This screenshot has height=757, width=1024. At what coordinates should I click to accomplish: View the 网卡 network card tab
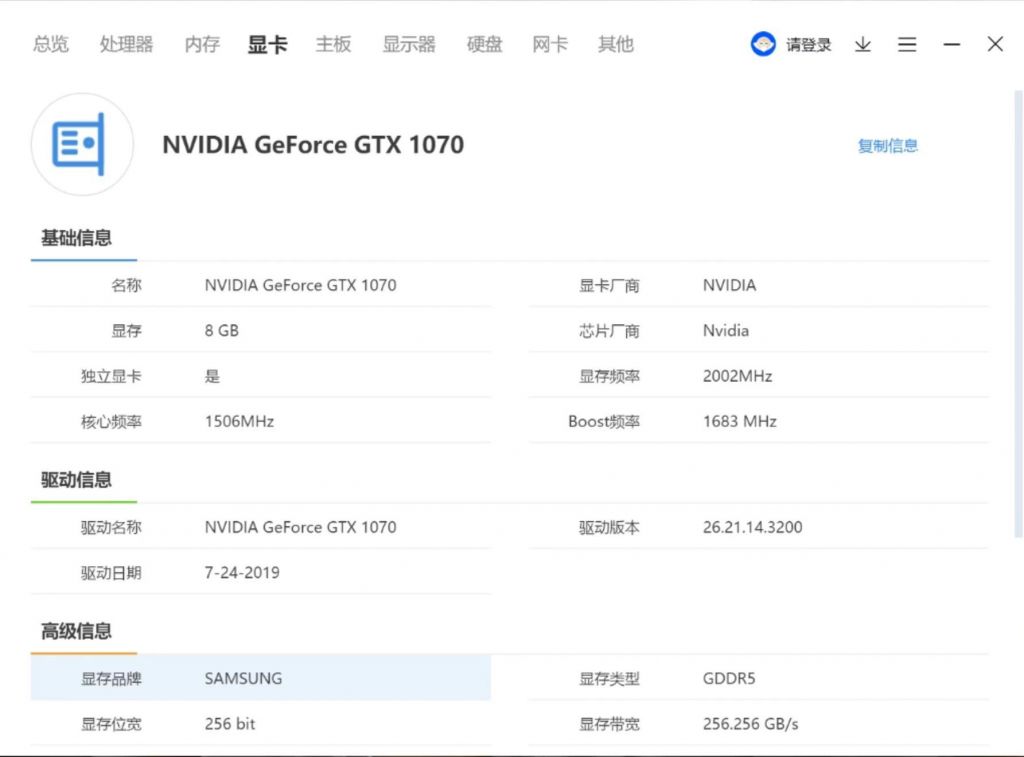click(x=549, y=44)
